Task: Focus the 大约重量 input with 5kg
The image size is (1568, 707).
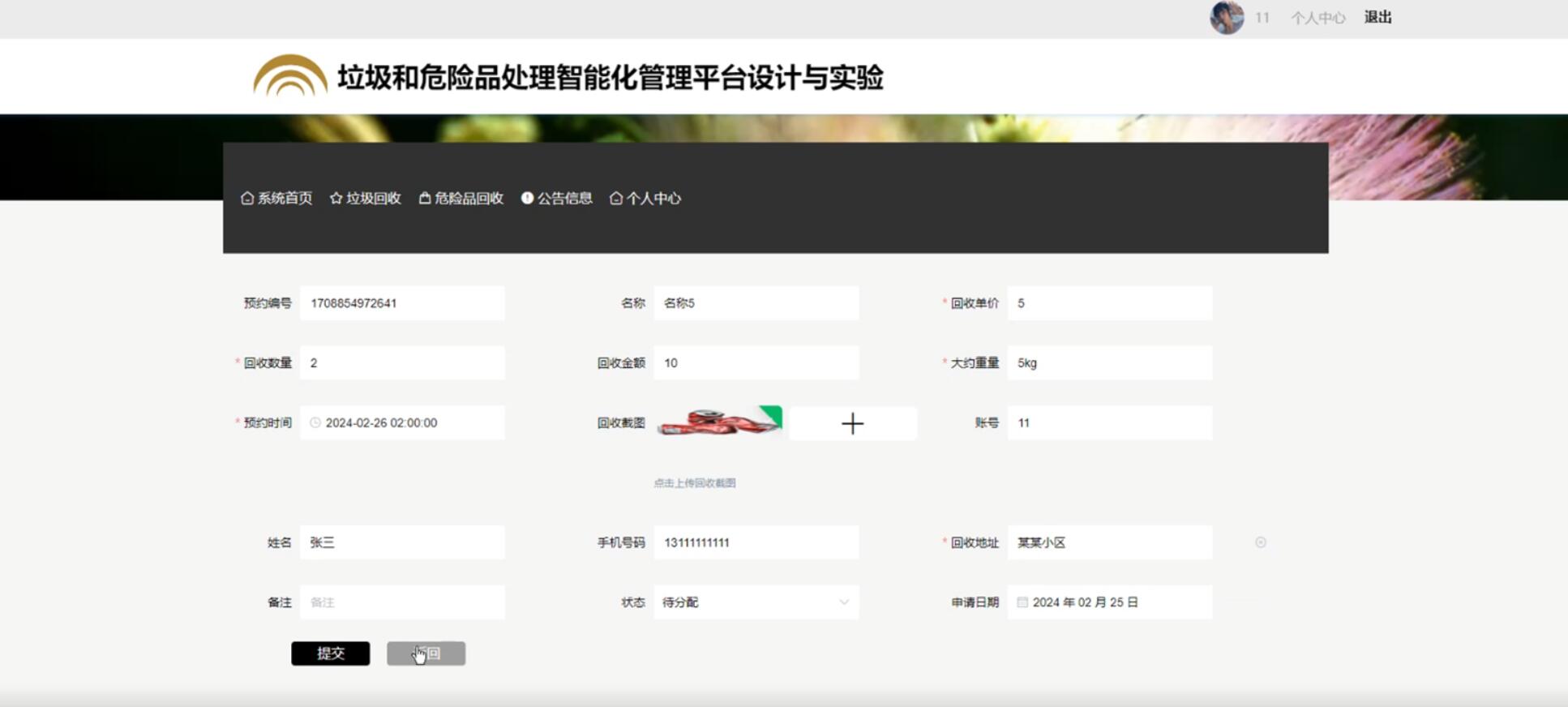Action: tap(1110, 362)
